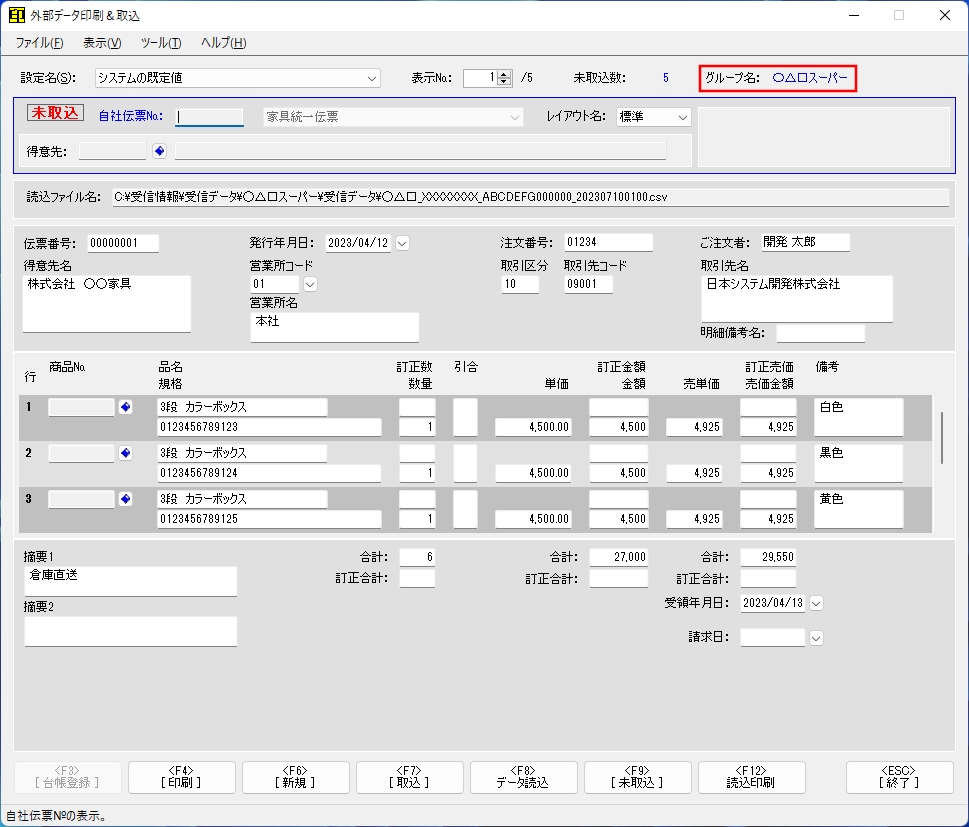Click row 1 訂正数 input field
969x827 pixels.
pyautogui.click(x=417, y=407)
